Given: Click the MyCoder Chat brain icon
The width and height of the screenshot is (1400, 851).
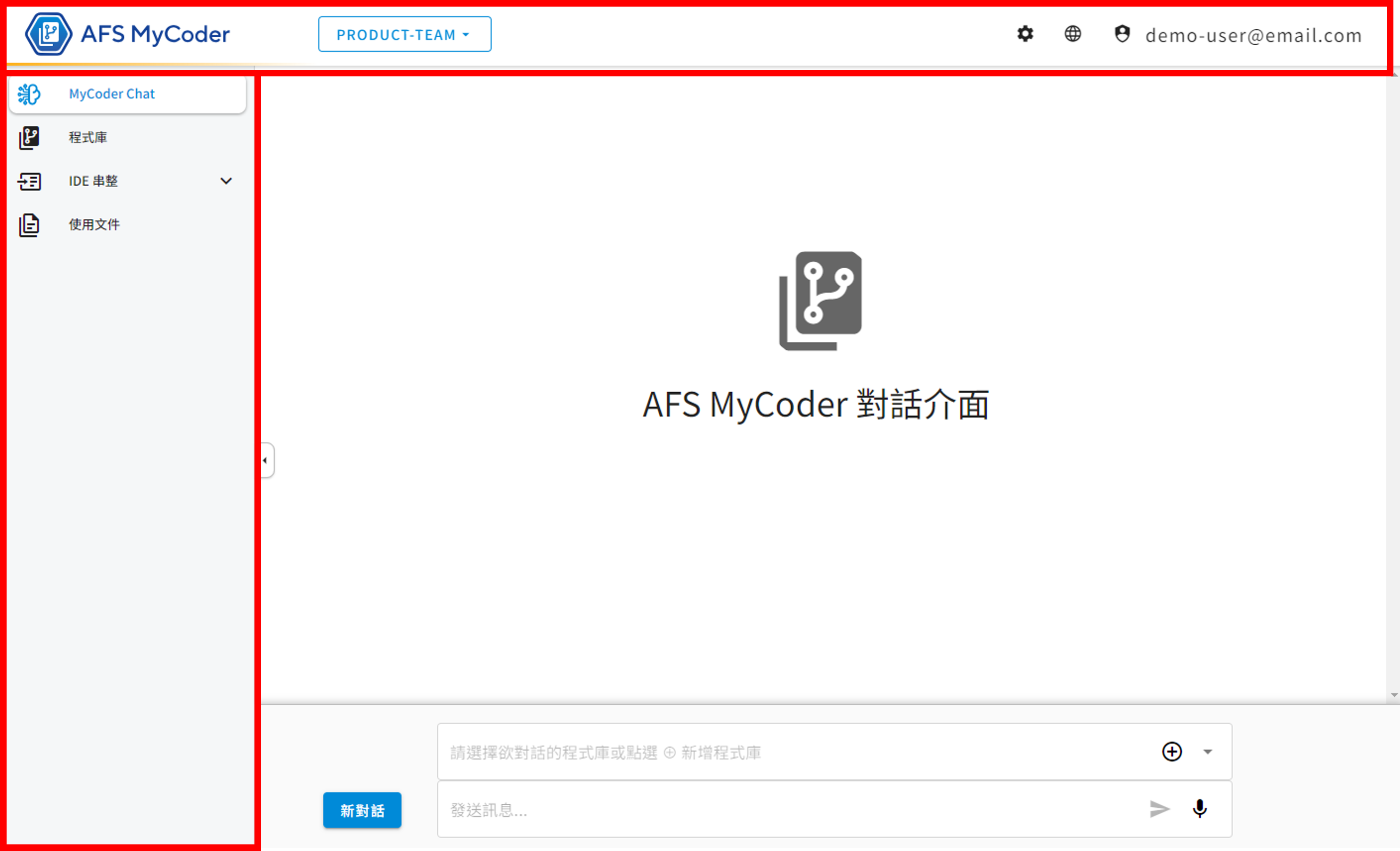Looking at the screenshot, I should tap(29, 94).
